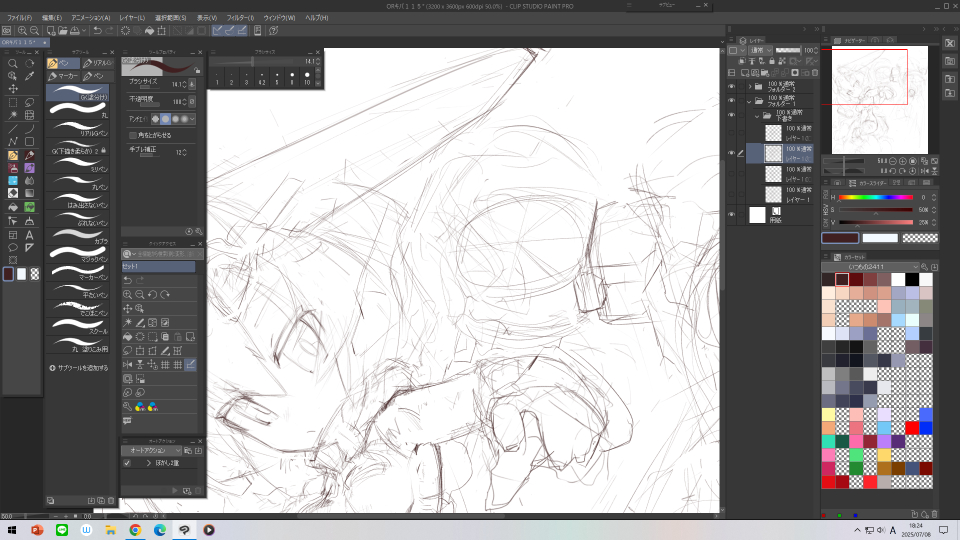Screen dimensions: 960x540
Task: Click the Undo icon in the command bar
Action: click(x=97, y=31)
